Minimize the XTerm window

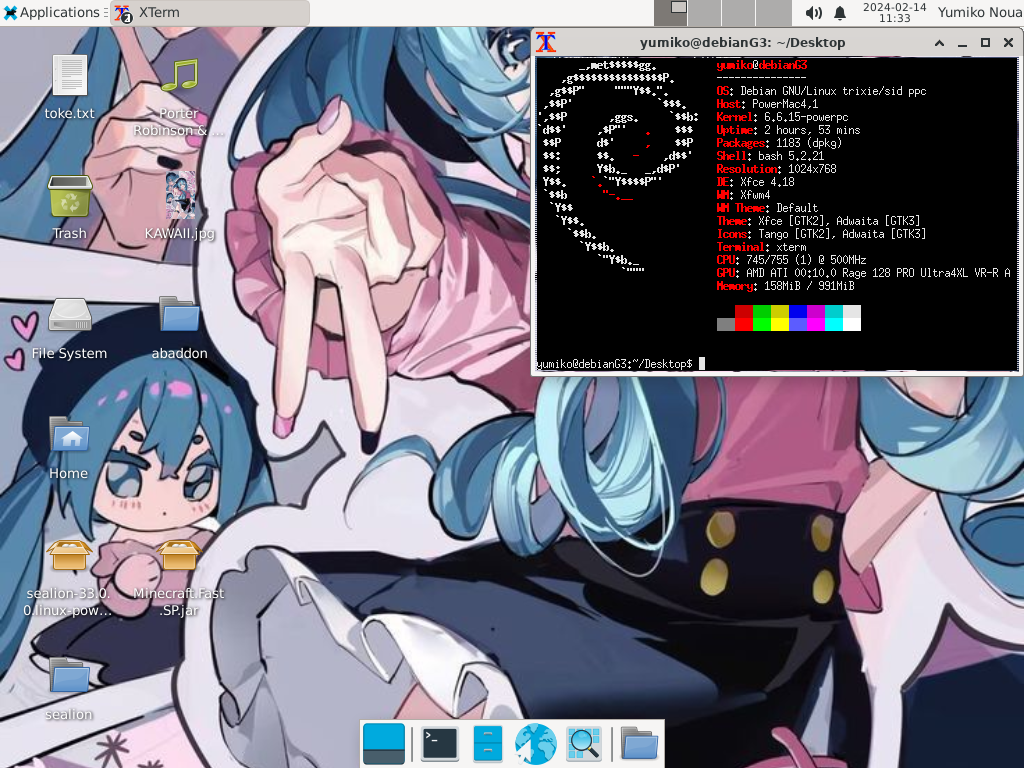tap(962, 42)
